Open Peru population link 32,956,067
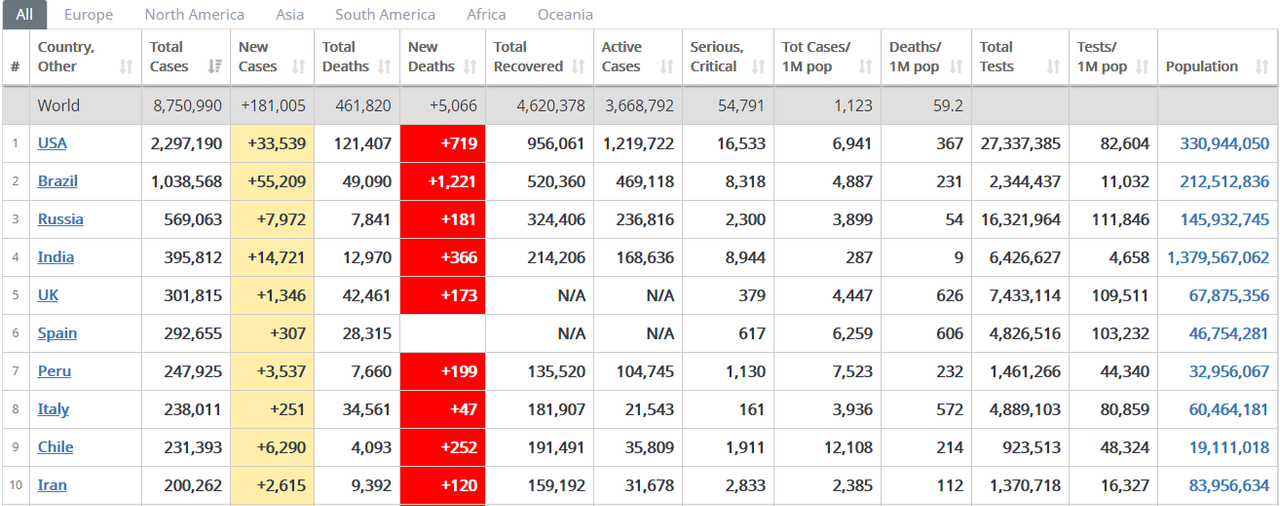This screenshot has height=506, width=1280. pos(1229,371)
